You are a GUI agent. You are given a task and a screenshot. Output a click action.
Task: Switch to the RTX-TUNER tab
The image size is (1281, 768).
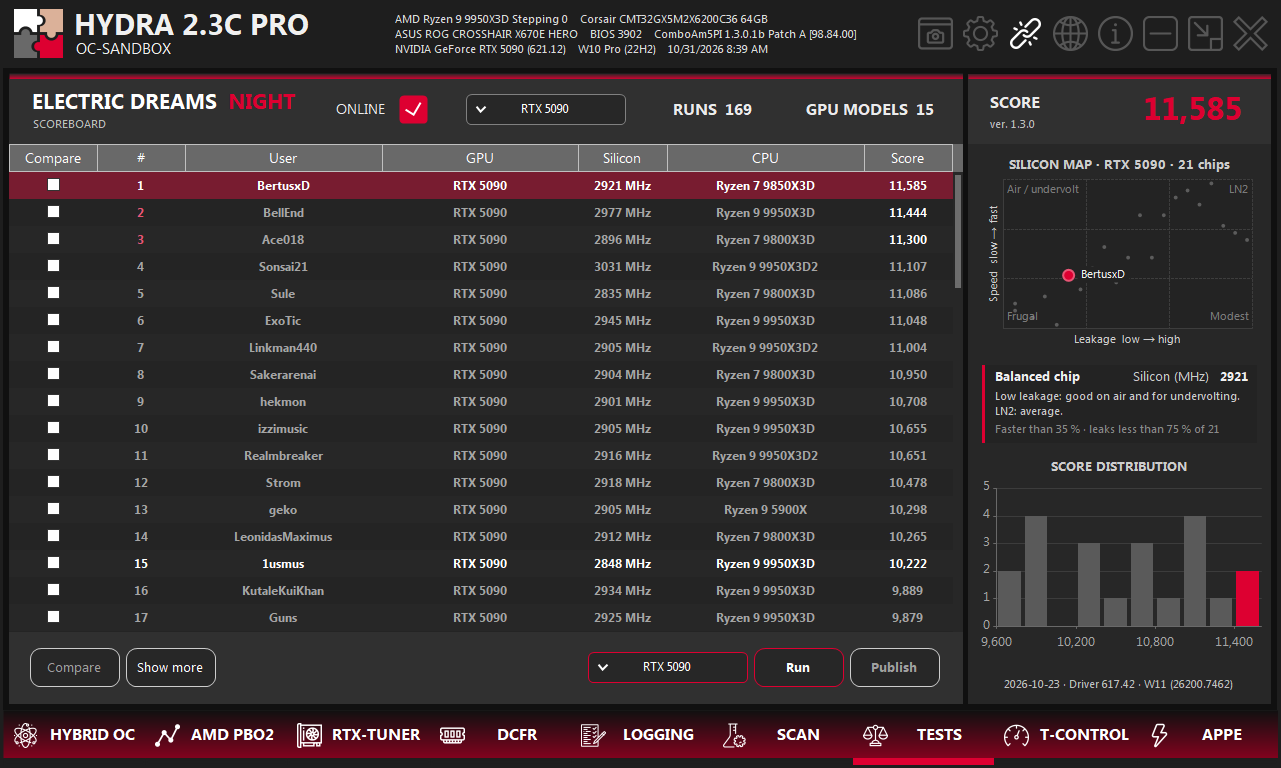tap(358, 735)
